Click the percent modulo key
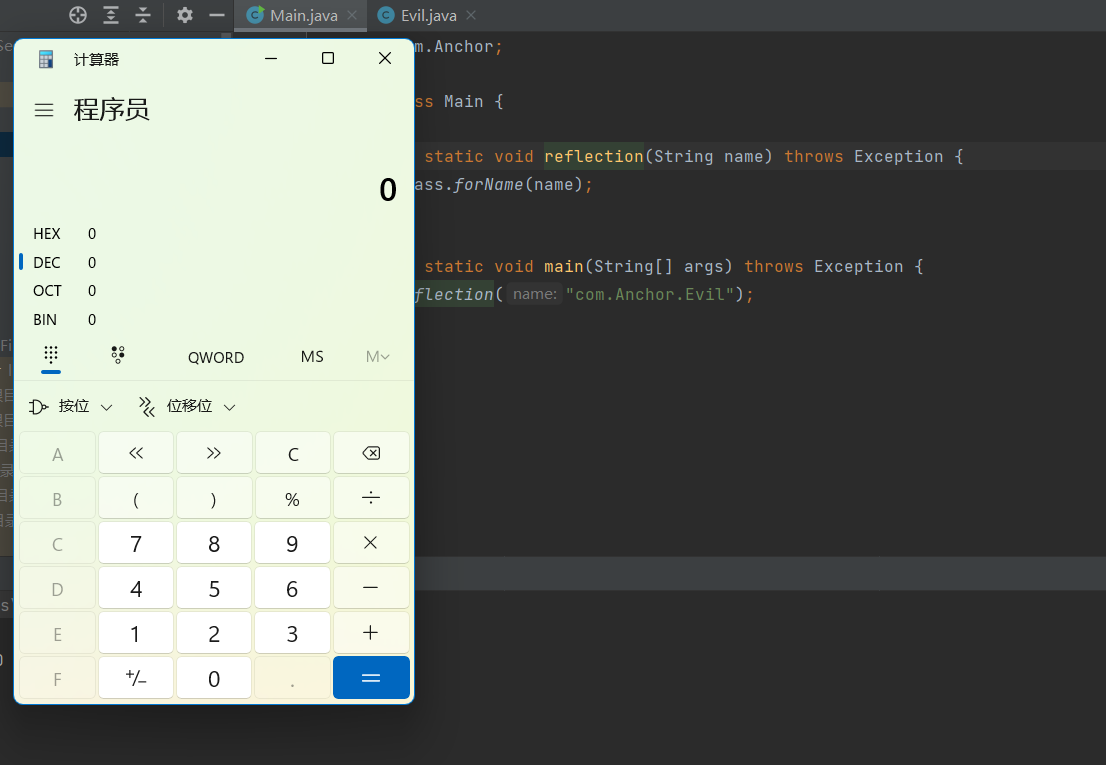This screenshot has width=1106, height=765. coord(292,498)
